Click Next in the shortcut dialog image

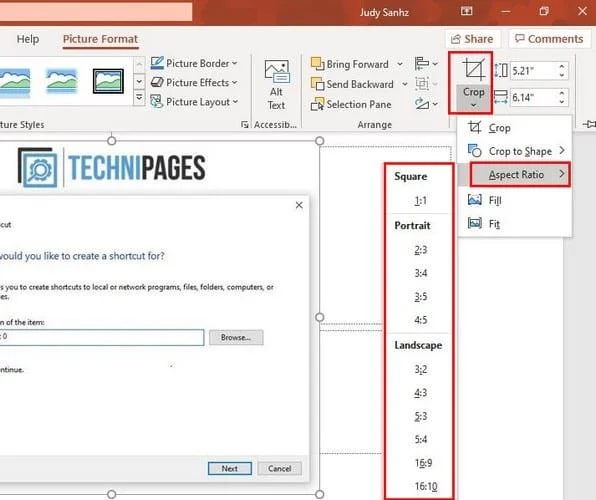230,468
